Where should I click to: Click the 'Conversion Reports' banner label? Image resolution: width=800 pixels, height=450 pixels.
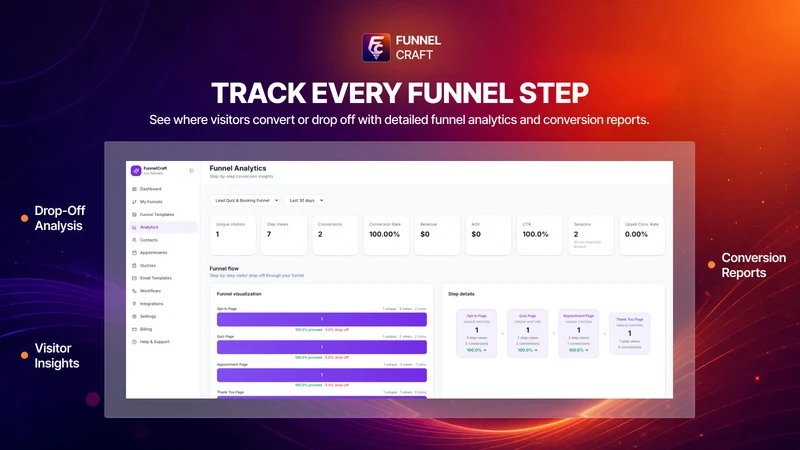(754, 265)
